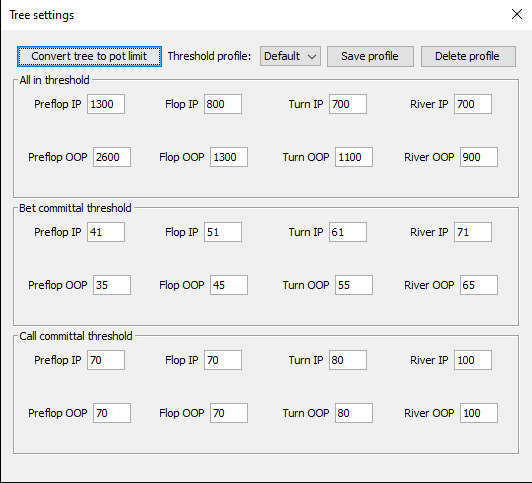The width and height of the screenshot is (532, 483).
Task: Click Convert tree to pot limit button
Action: (89, 56)
